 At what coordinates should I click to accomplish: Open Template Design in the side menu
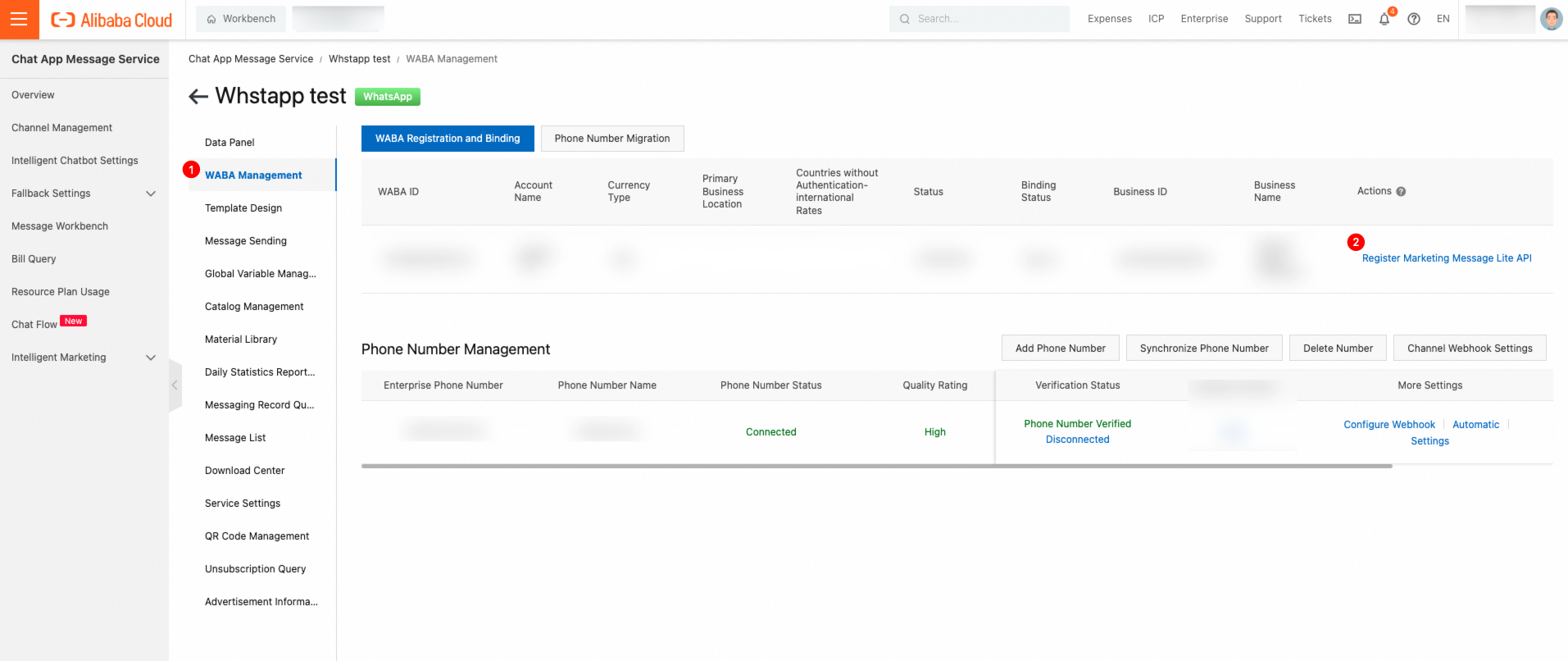(x=243, y=208)
